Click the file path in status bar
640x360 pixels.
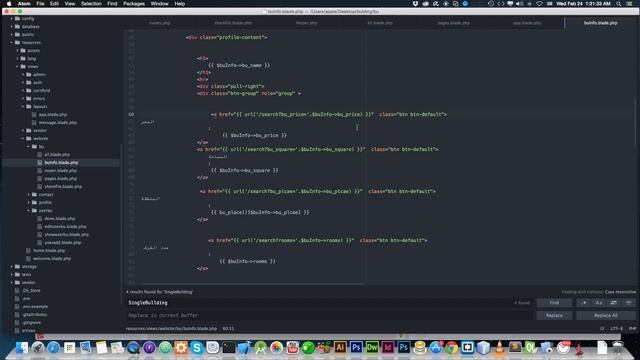click(171, 328)
